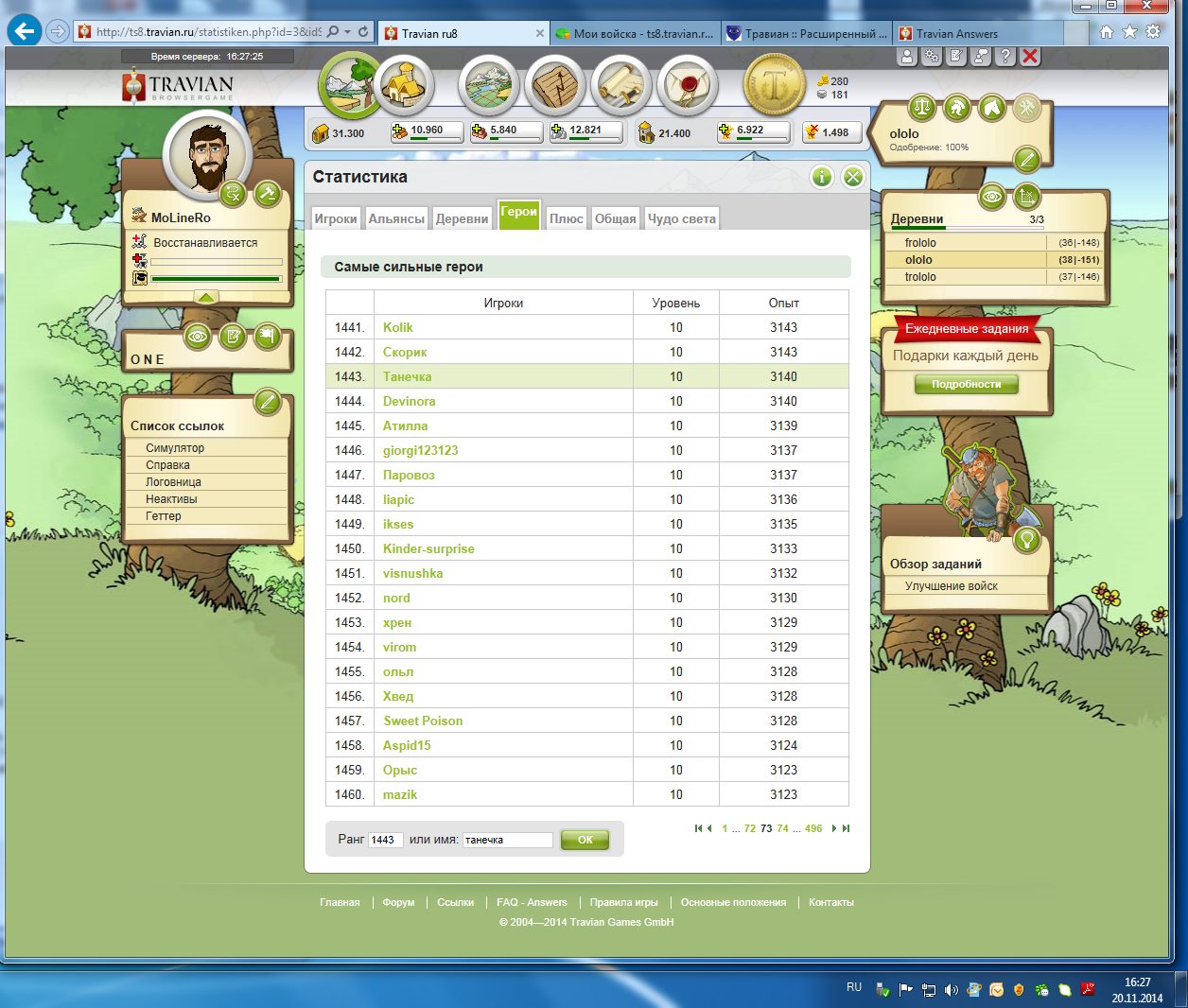Screen dimensions: 1188x1008
Task: Open alliance flag icon in ONE panel
Action: 268,336
